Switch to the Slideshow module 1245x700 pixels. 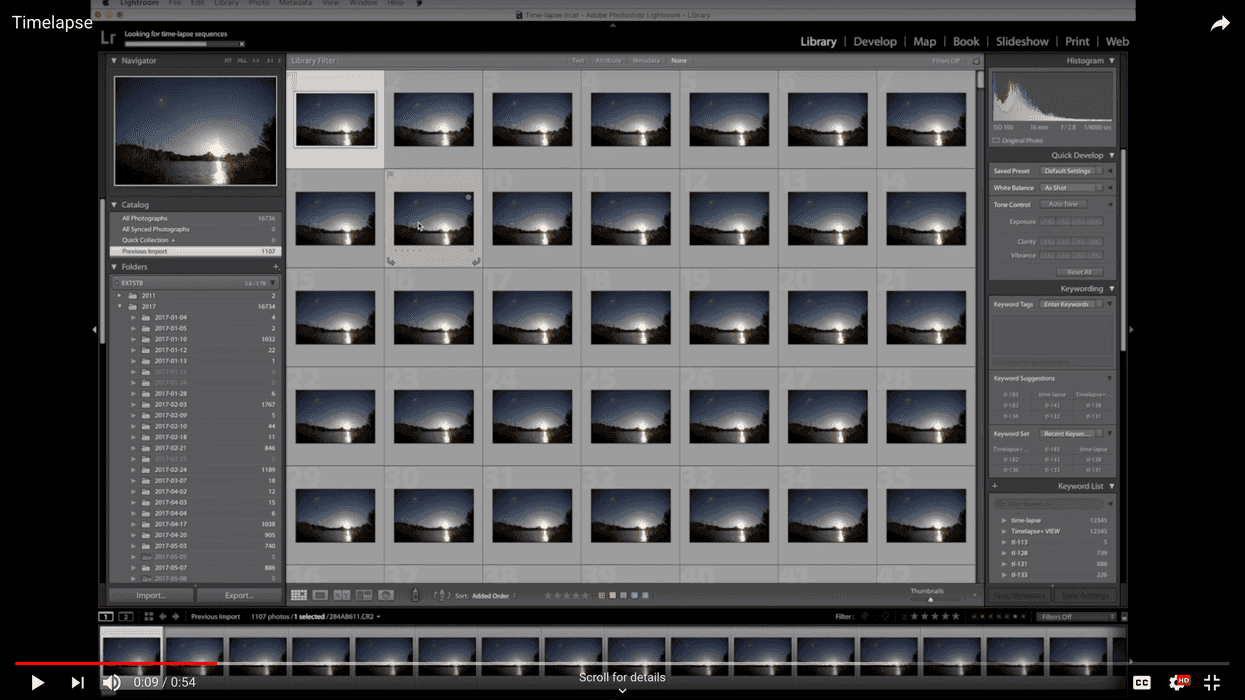click(1022, 42)
